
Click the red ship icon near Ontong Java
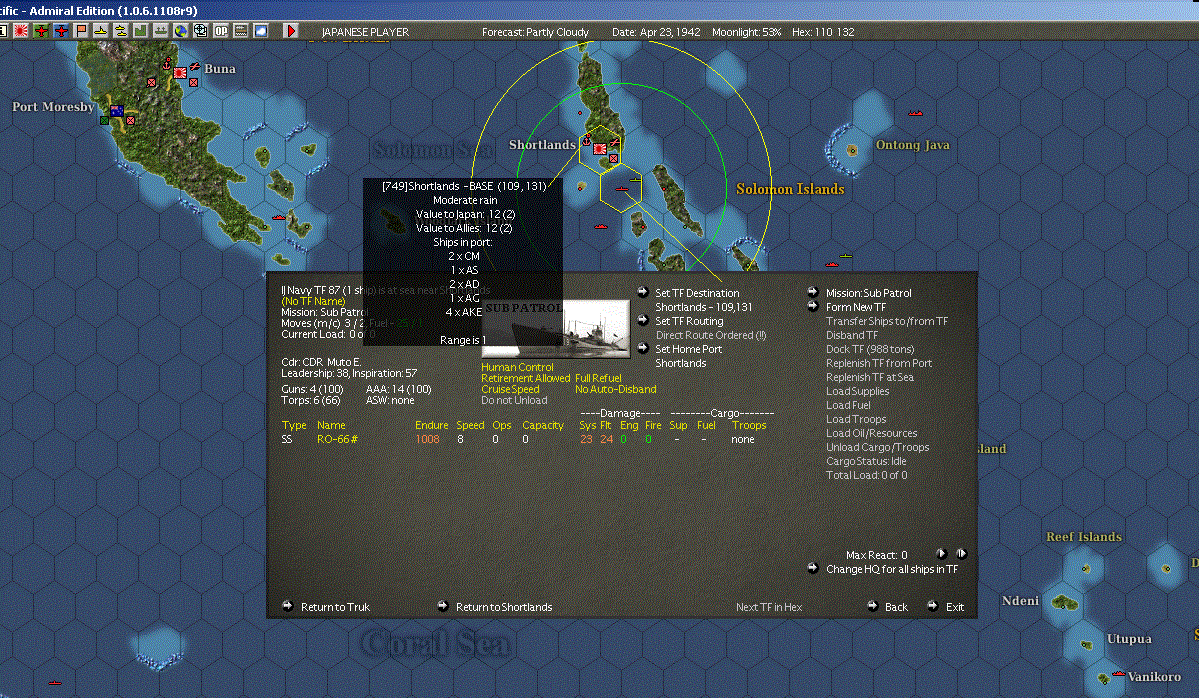pyautogui.click(x=915, y=113)
